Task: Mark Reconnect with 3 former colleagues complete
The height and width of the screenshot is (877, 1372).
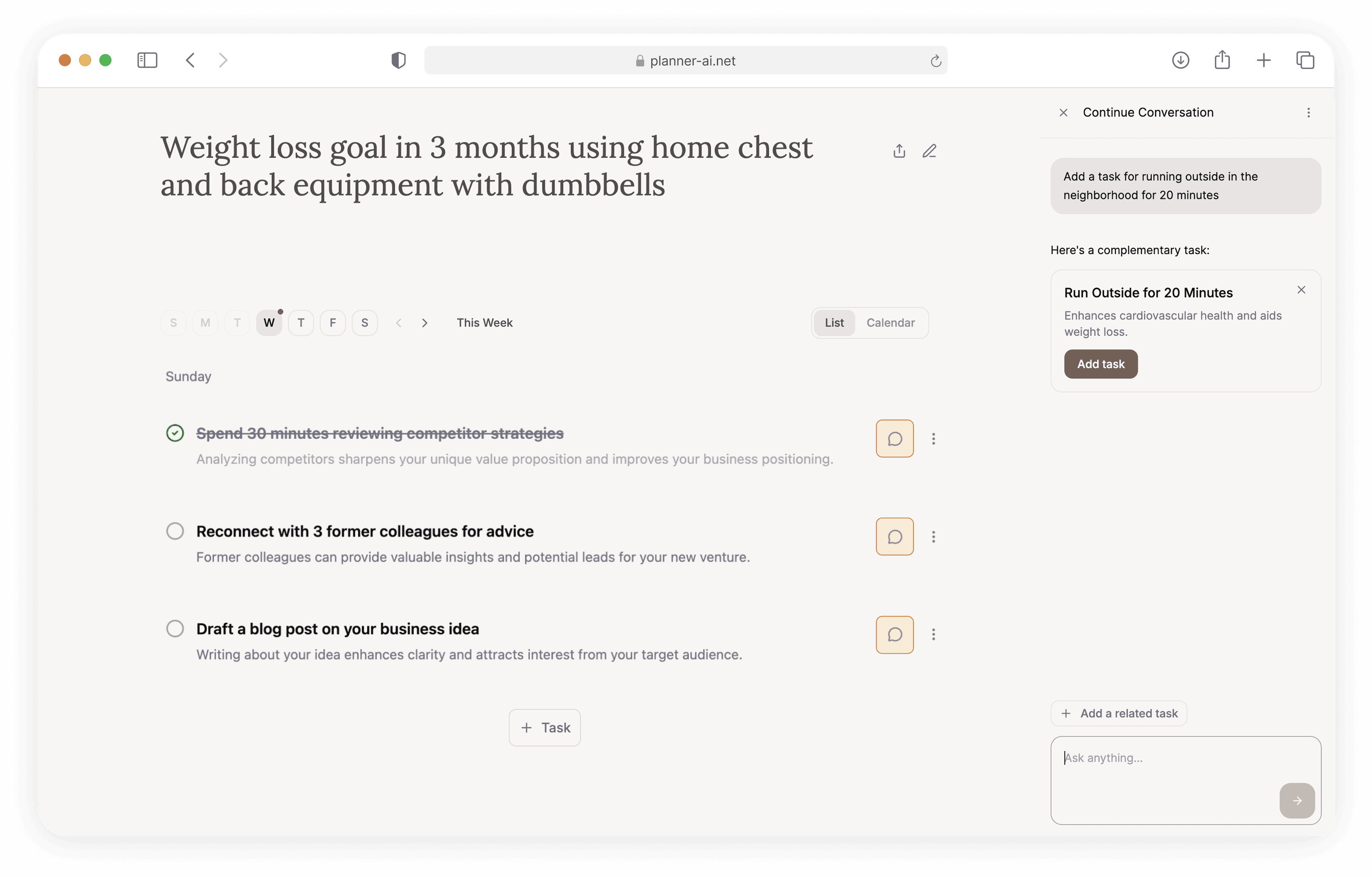Action: [x=175, y=531]
